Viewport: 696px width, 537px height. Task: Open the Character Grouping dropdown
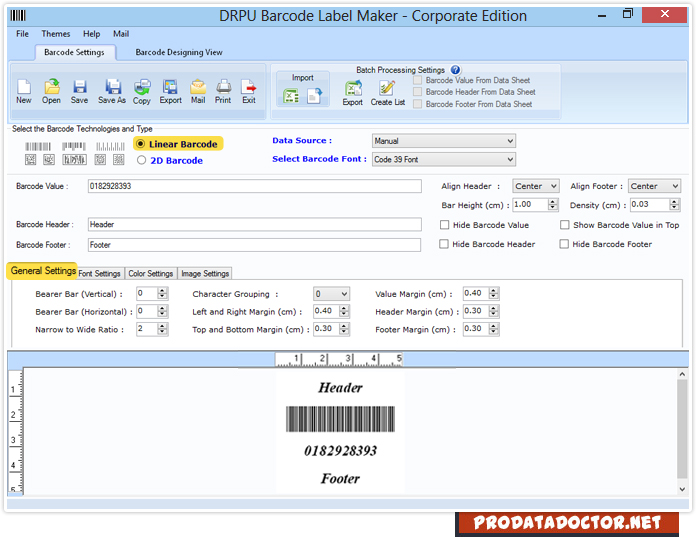tap(331, 294)
